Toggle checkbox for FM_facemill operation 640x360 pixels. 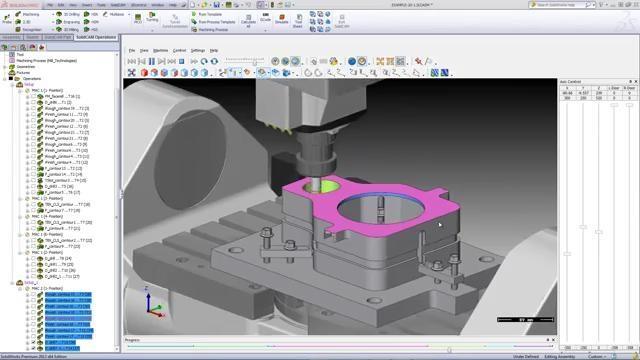click(33, 96)
